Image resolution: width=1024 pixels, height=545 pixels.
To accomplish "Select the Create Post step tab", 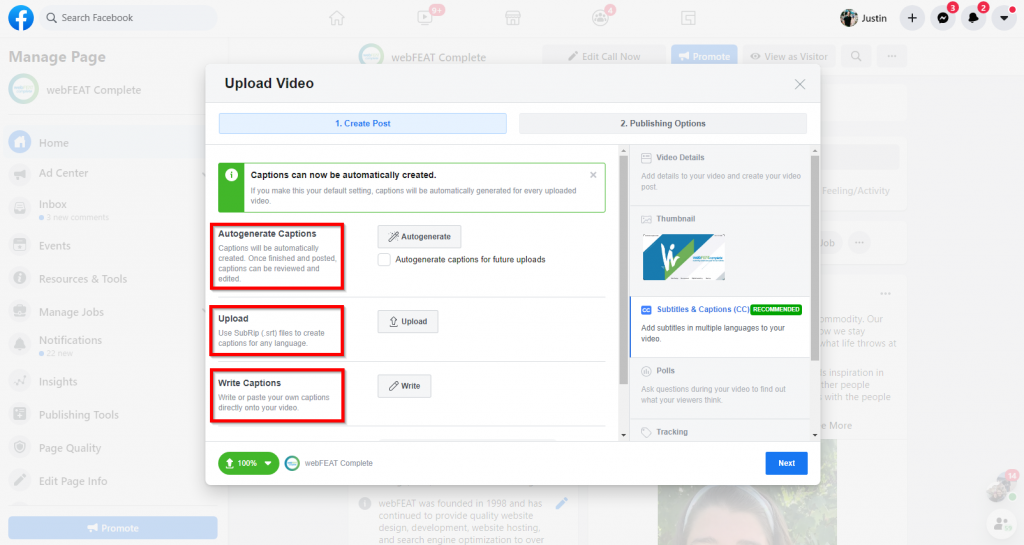I will pyautogui.click(x=362, y=124).
